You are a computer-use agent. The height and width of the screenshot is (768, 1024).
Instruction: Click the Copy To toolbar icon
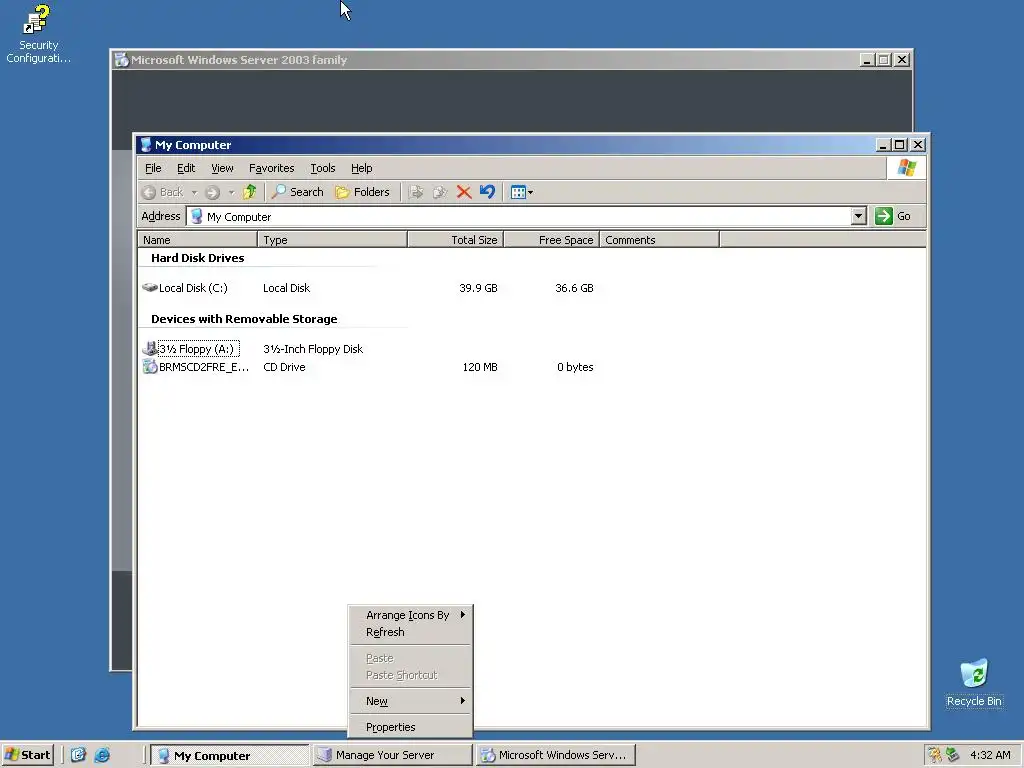(440, 192)
